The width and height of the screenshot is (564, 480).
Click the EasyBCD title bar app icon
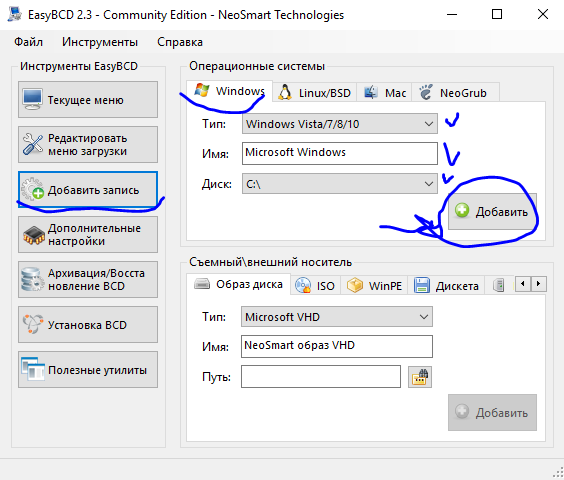(15, 14)
